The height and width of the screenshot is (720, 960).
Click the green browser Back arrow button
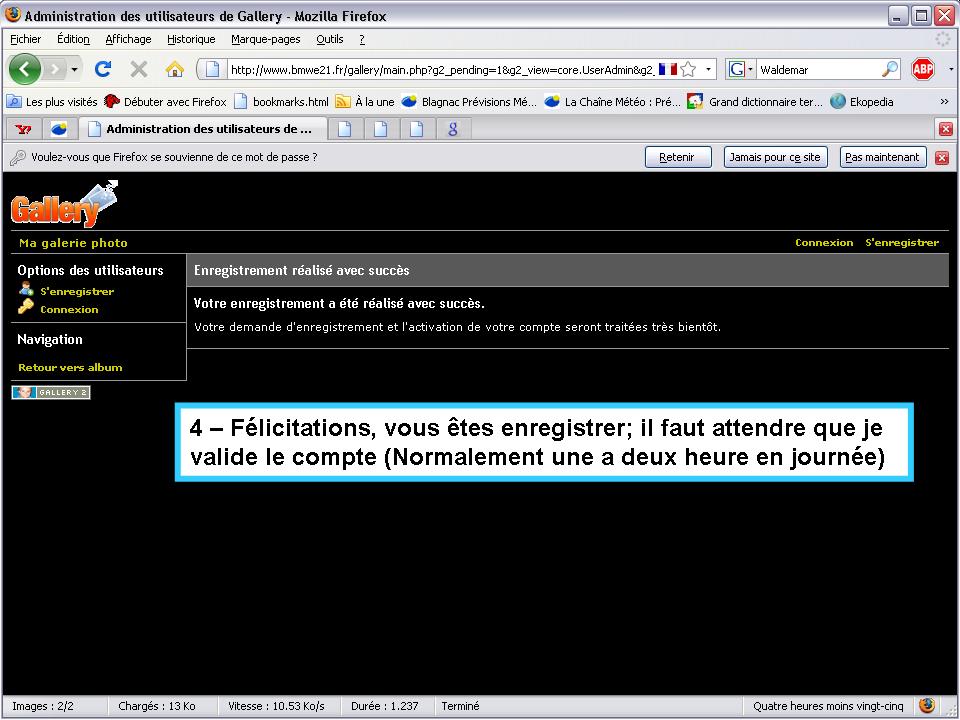click(25, 69)
